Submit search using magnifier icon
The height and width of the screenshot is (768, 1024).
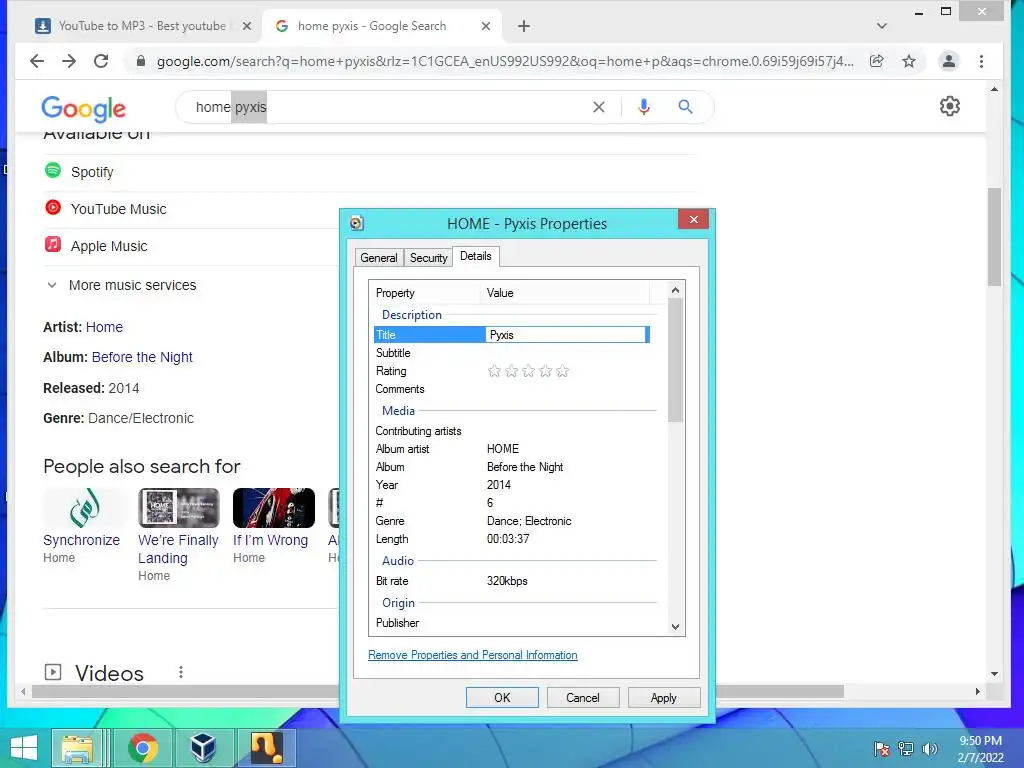pos(685,106)
